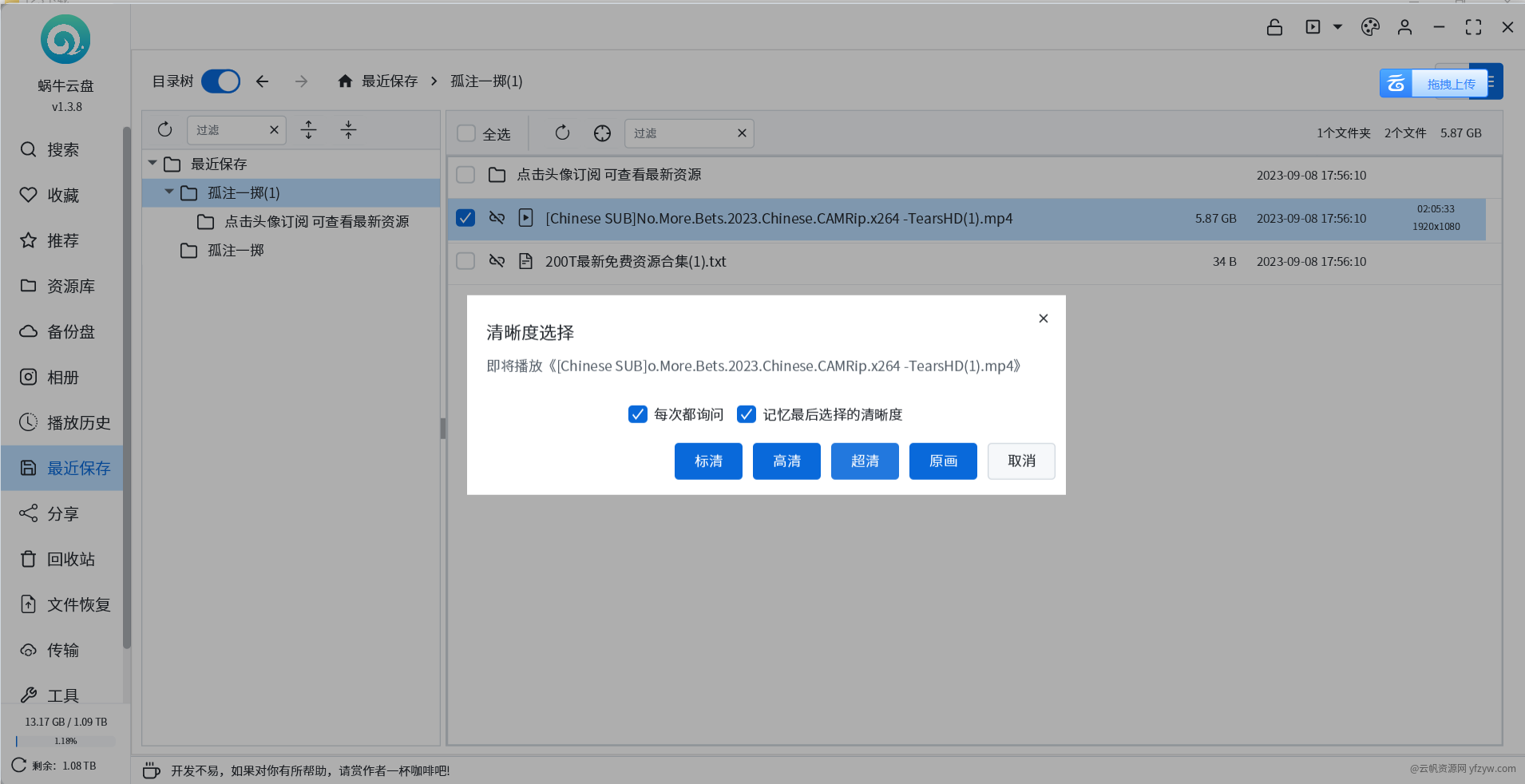Uncheck 记忆最后选择的清晰度 checkbox

(746, 414)
